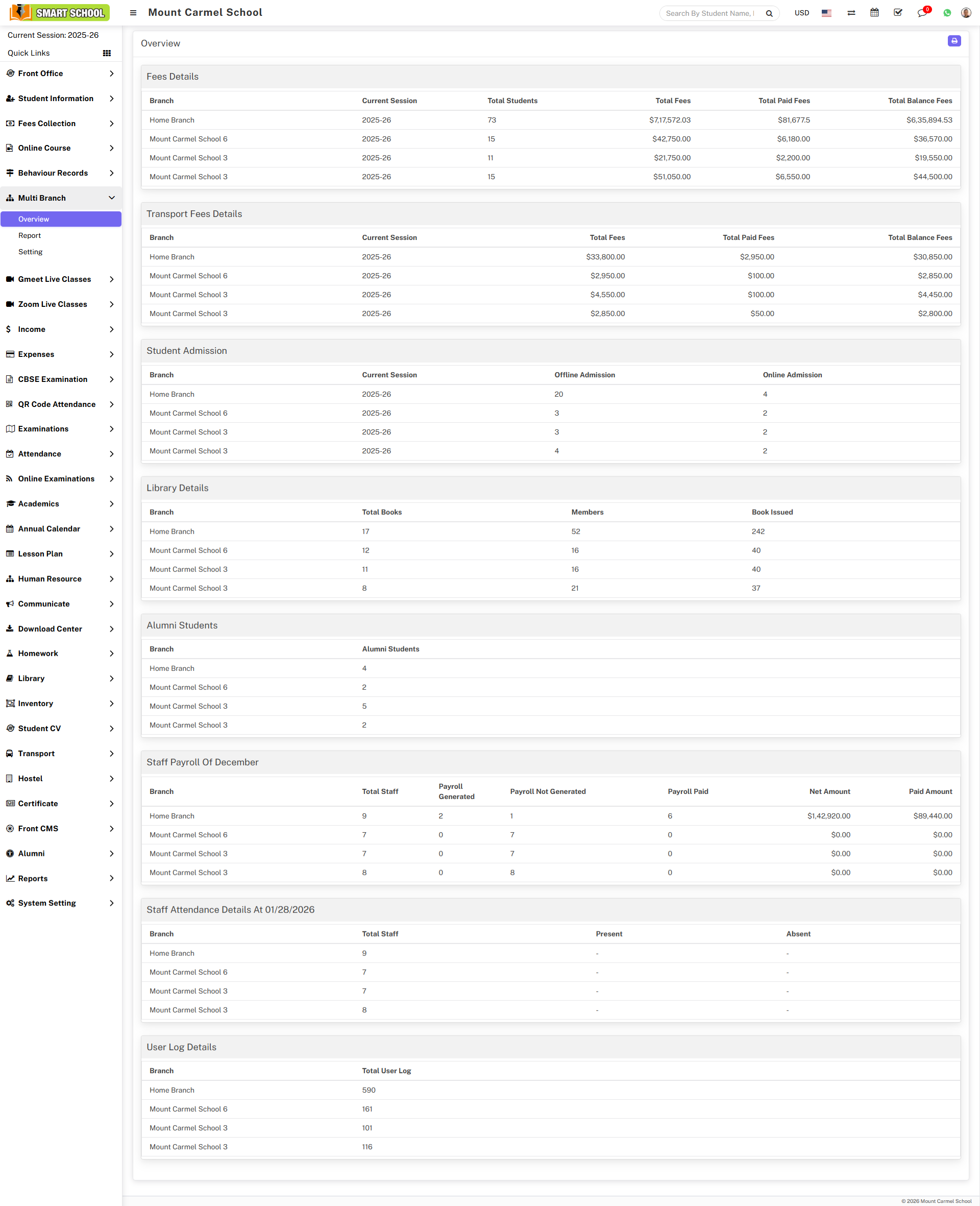Open the US flag language selector
The height and width of the screenshot is (1206, 980).
(826, 13)
